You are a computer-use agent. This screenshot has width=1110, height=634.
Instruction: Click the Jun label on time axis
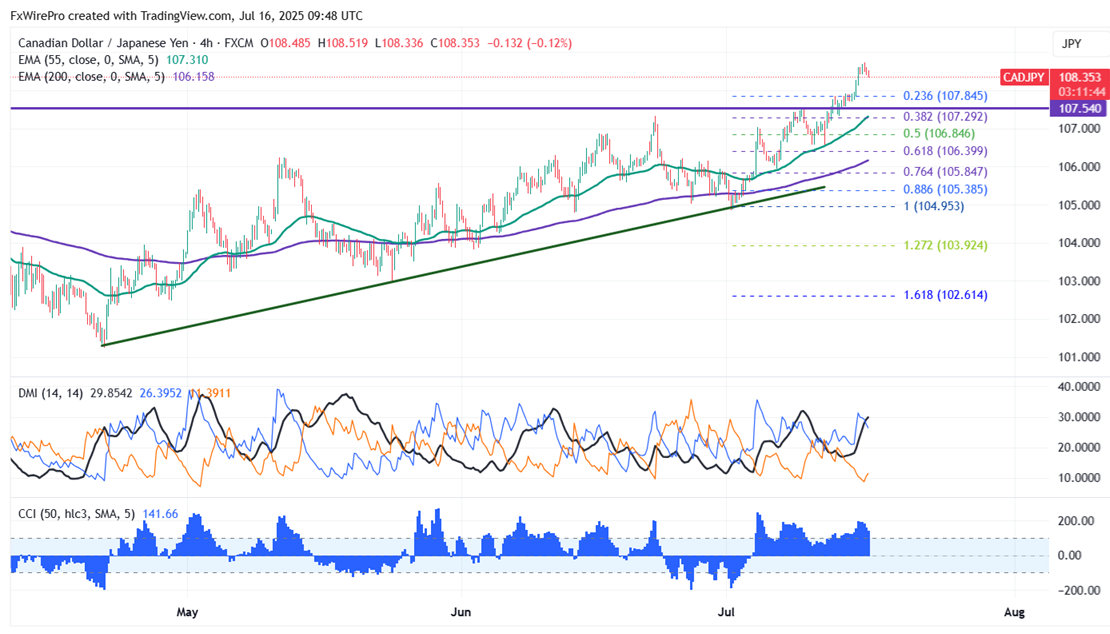461,612
